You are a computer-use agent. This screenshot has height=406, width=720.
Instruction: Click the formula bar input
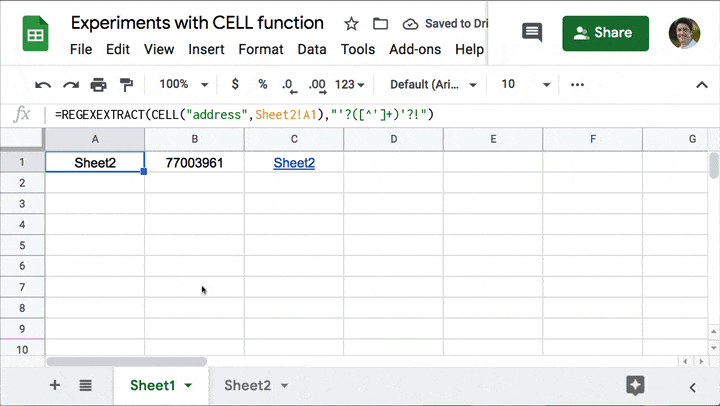click(380, 115)
